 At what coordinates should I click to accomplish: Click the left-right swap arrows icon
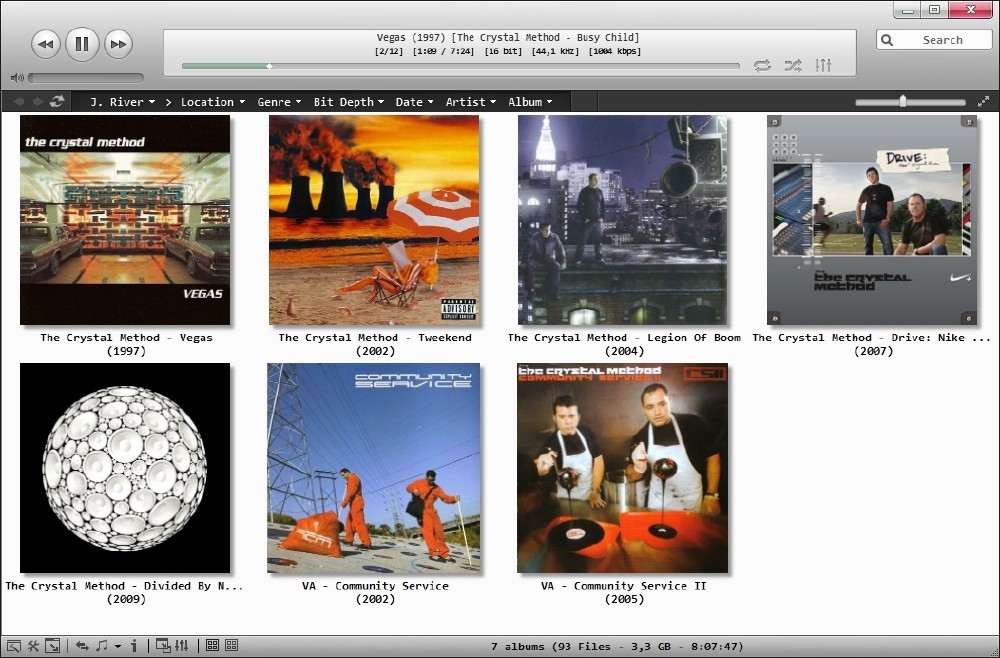tap(82, 646)
